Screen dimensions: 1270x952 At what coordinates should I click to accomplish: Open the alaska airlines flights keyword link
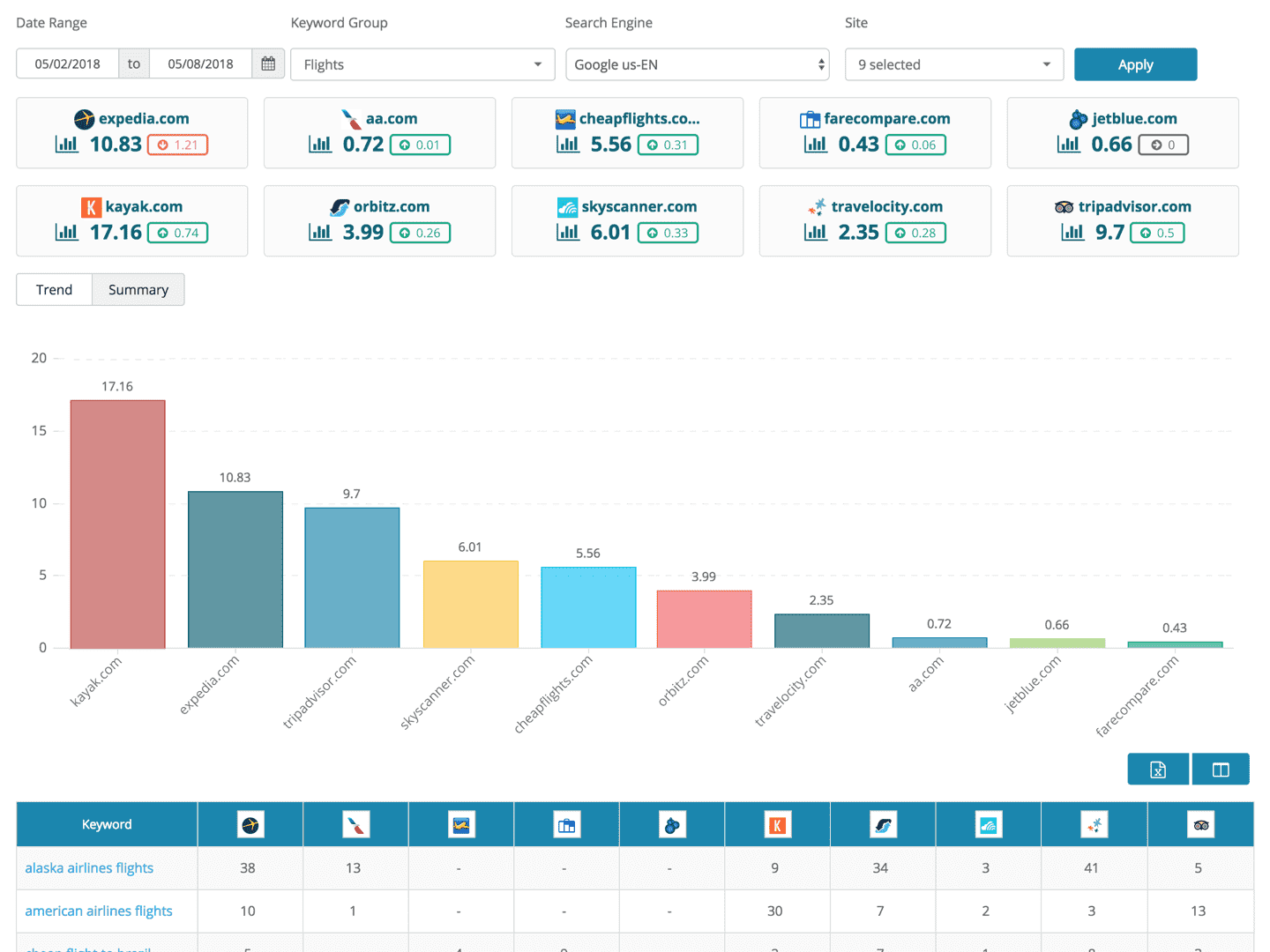pyautogui.click(x=88, y=867)
